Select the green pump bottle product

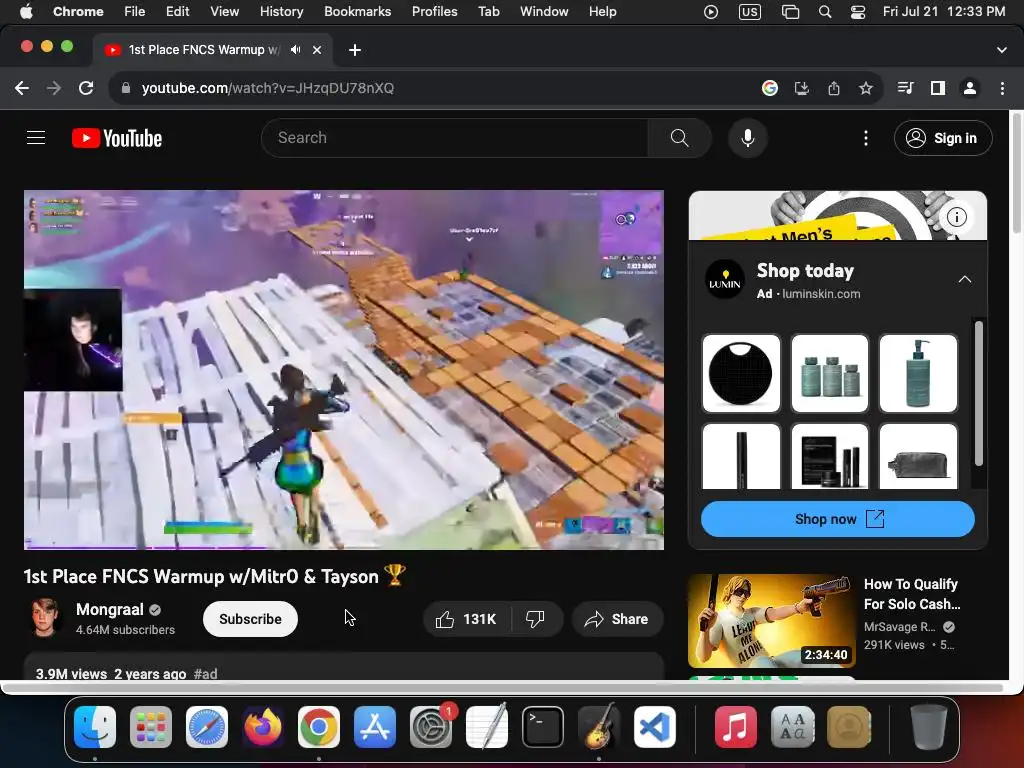click(x=918, y=374)
